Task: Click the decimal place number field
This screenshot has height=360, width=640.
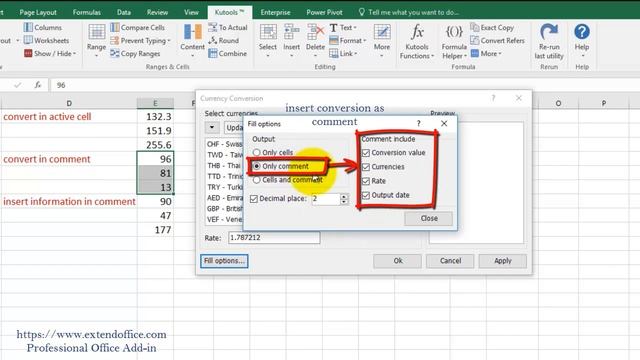Action: [325, 199]
